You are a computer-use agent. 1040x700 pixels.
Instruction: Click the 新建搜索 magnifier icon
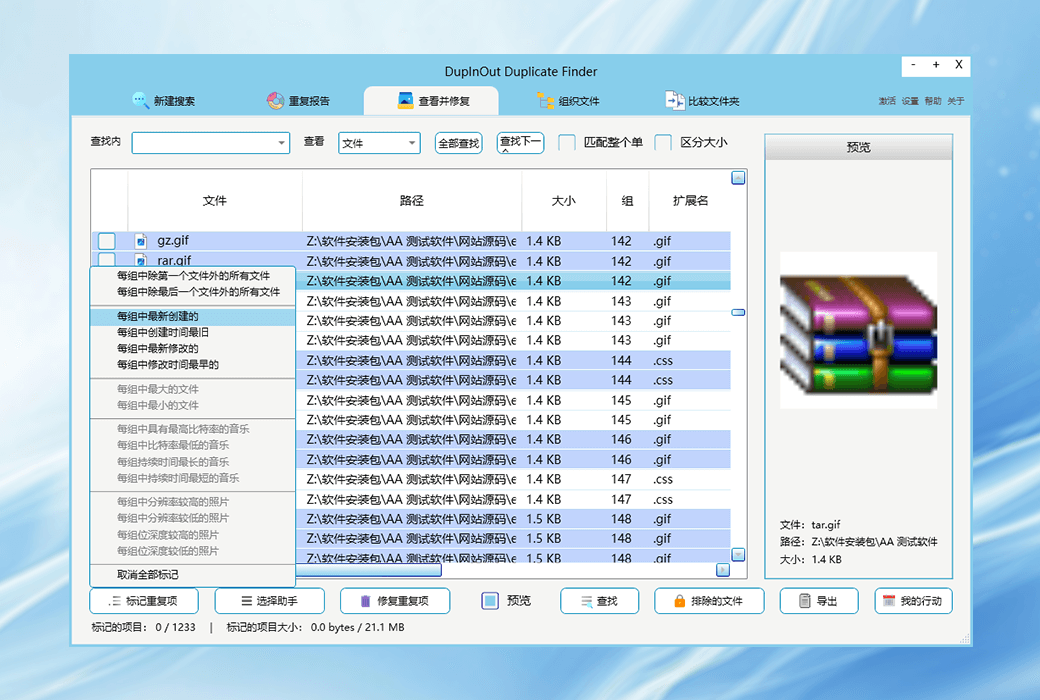pyautogui.click(x=140, y=100)
